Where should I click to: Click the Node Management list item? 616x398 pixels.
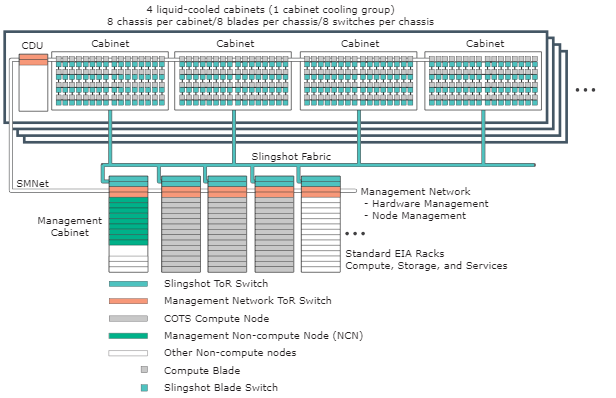coord(415,216)
